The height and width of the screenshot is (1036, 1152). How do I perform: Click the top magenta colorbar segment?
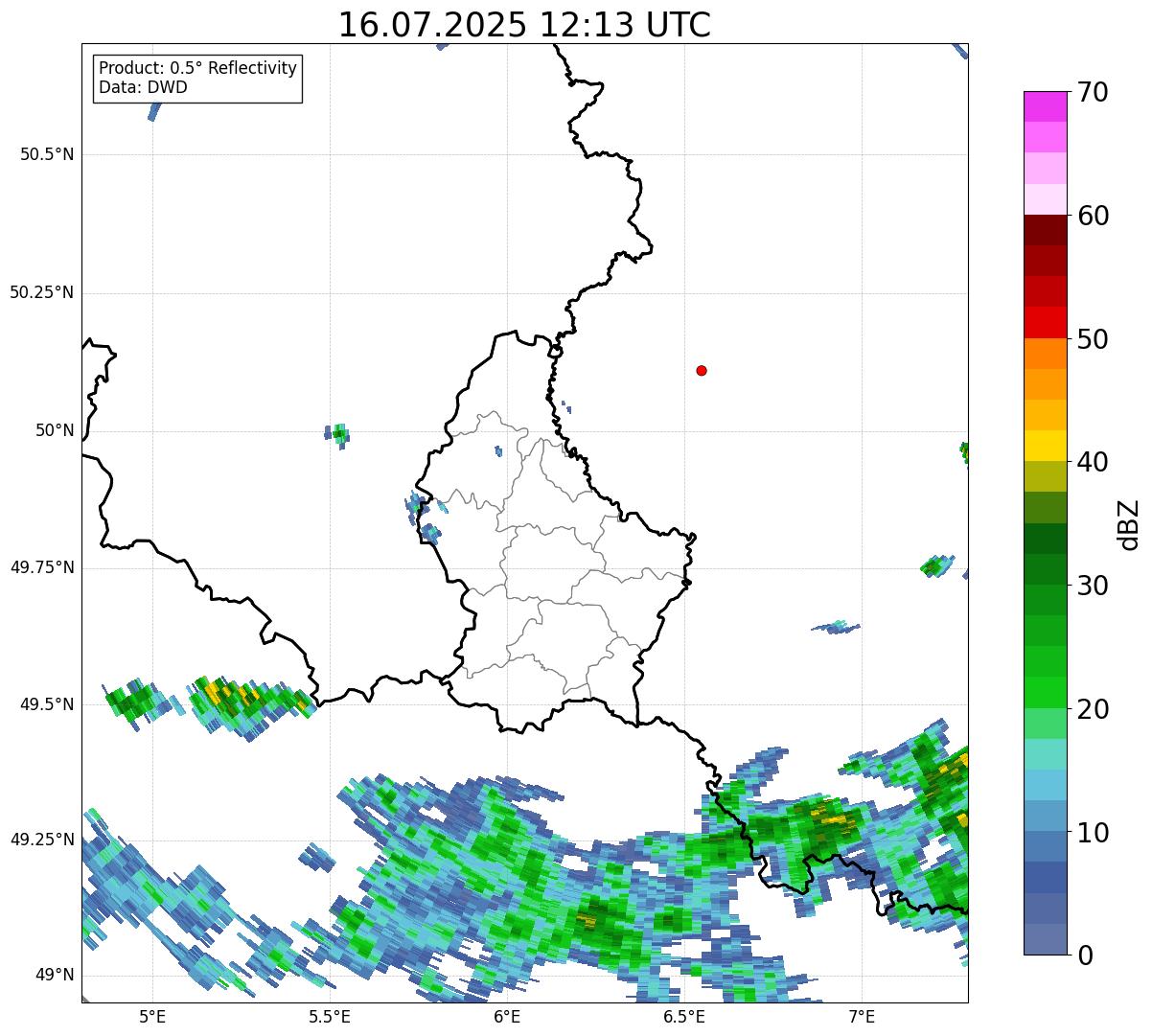[1045, 106]
